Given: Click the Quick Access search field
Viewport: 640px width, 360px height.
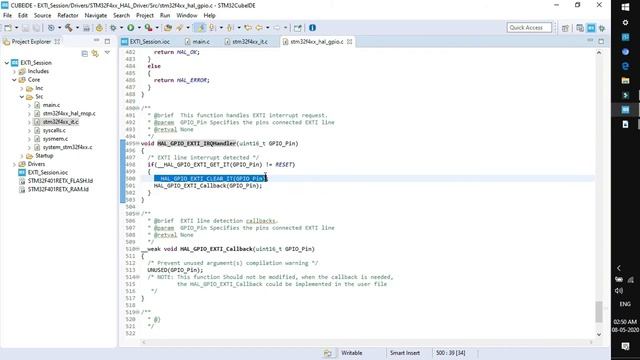Looking at the screenshot, I should (529, 27).
